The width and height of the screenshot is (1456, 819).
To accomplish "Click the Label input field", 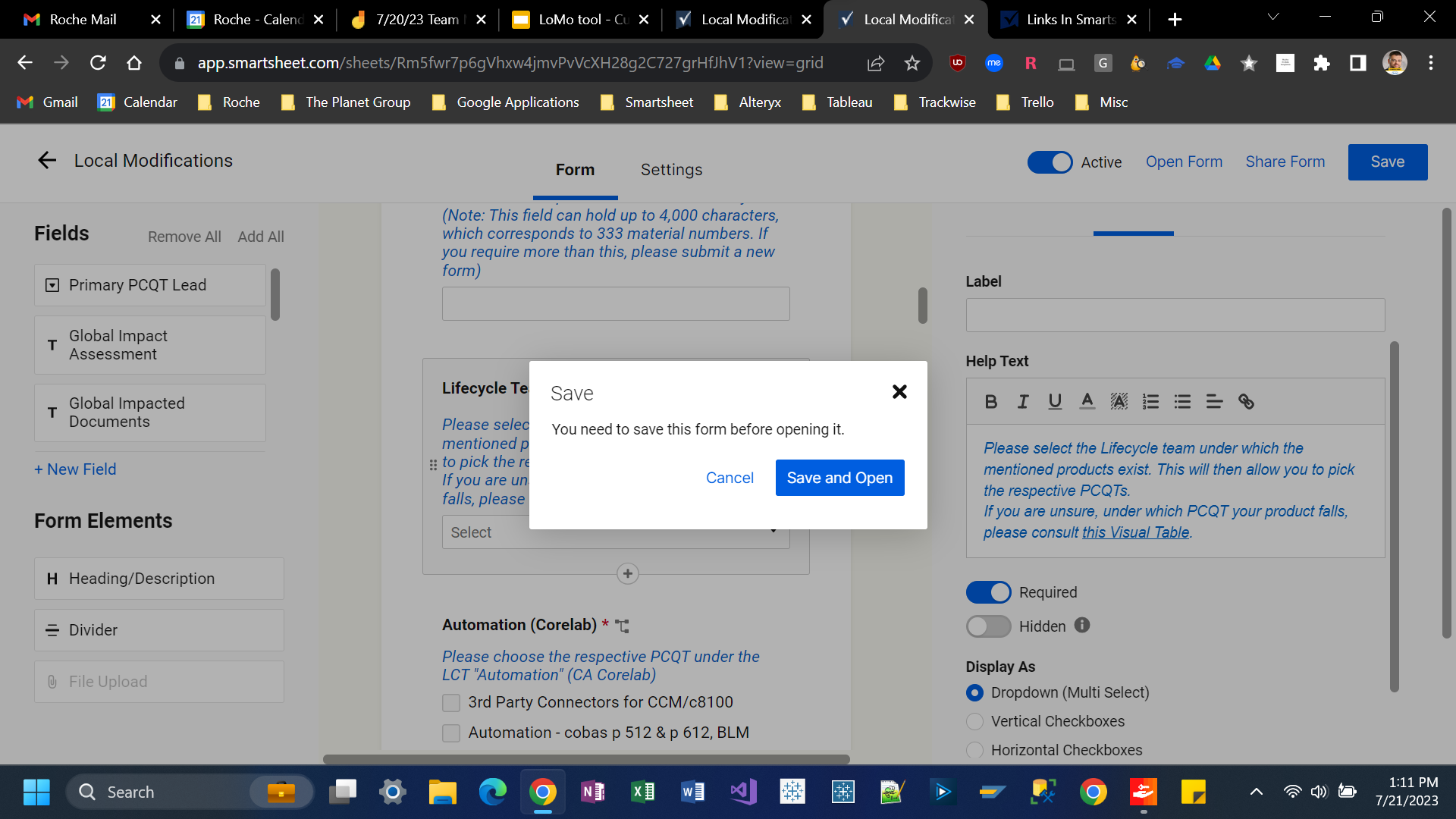I will click(x=1175, y=315).
